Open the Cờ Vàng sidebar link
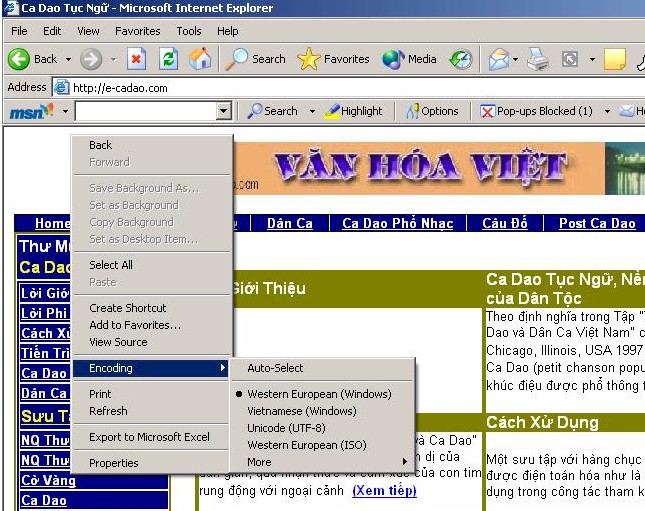The image size is (645, 511). [x=49, y=480]
